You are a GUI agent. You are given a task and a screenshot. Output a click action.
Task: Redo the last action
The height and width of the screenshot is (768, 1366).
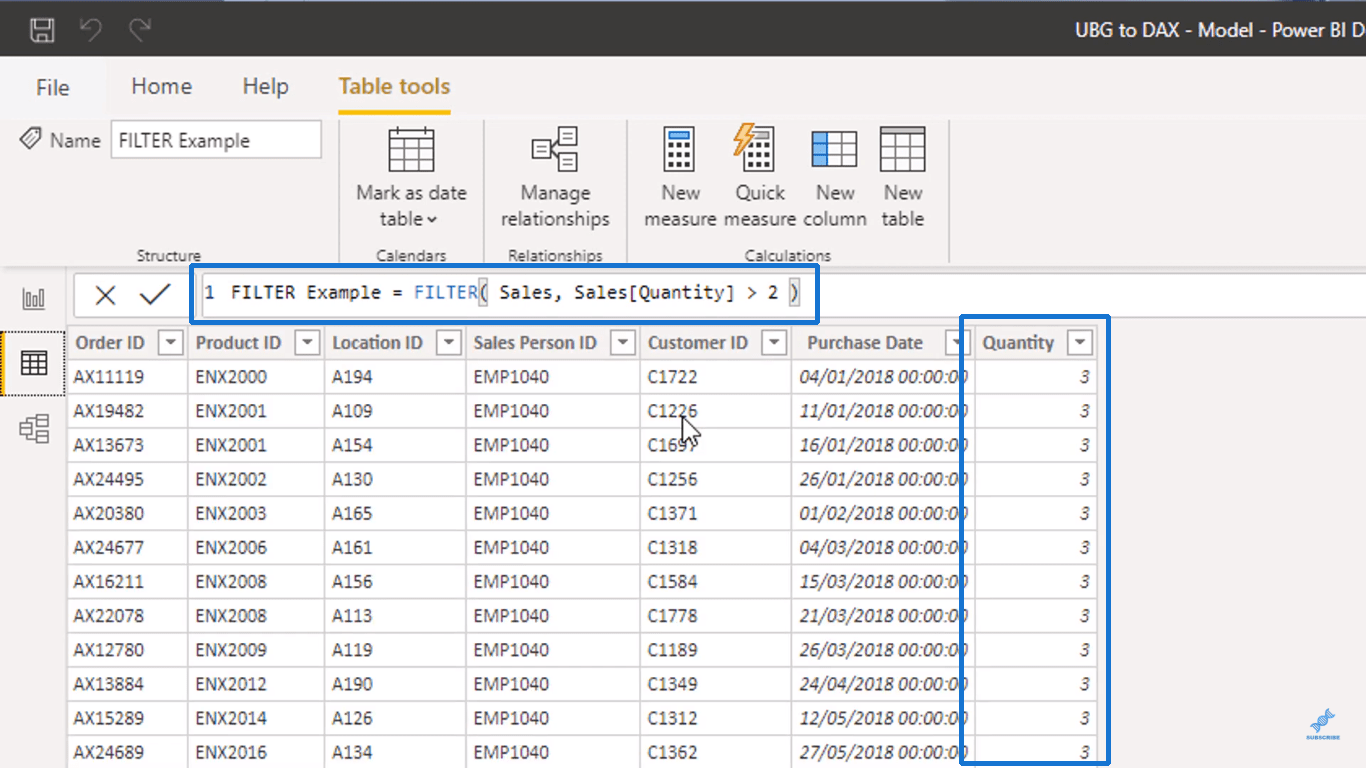139,29
